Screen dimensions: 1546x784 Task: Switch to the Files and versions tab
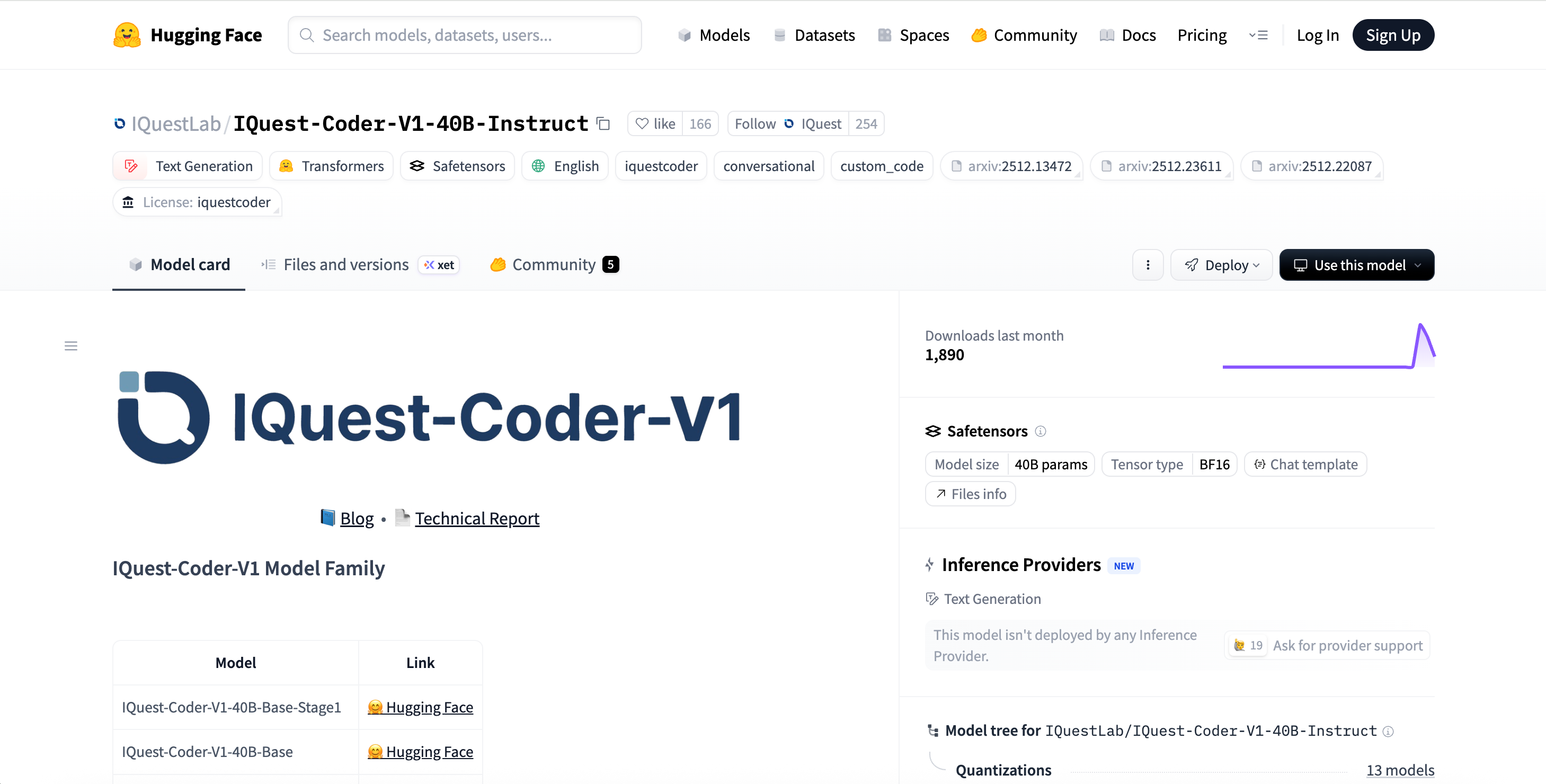pos(345,264)
